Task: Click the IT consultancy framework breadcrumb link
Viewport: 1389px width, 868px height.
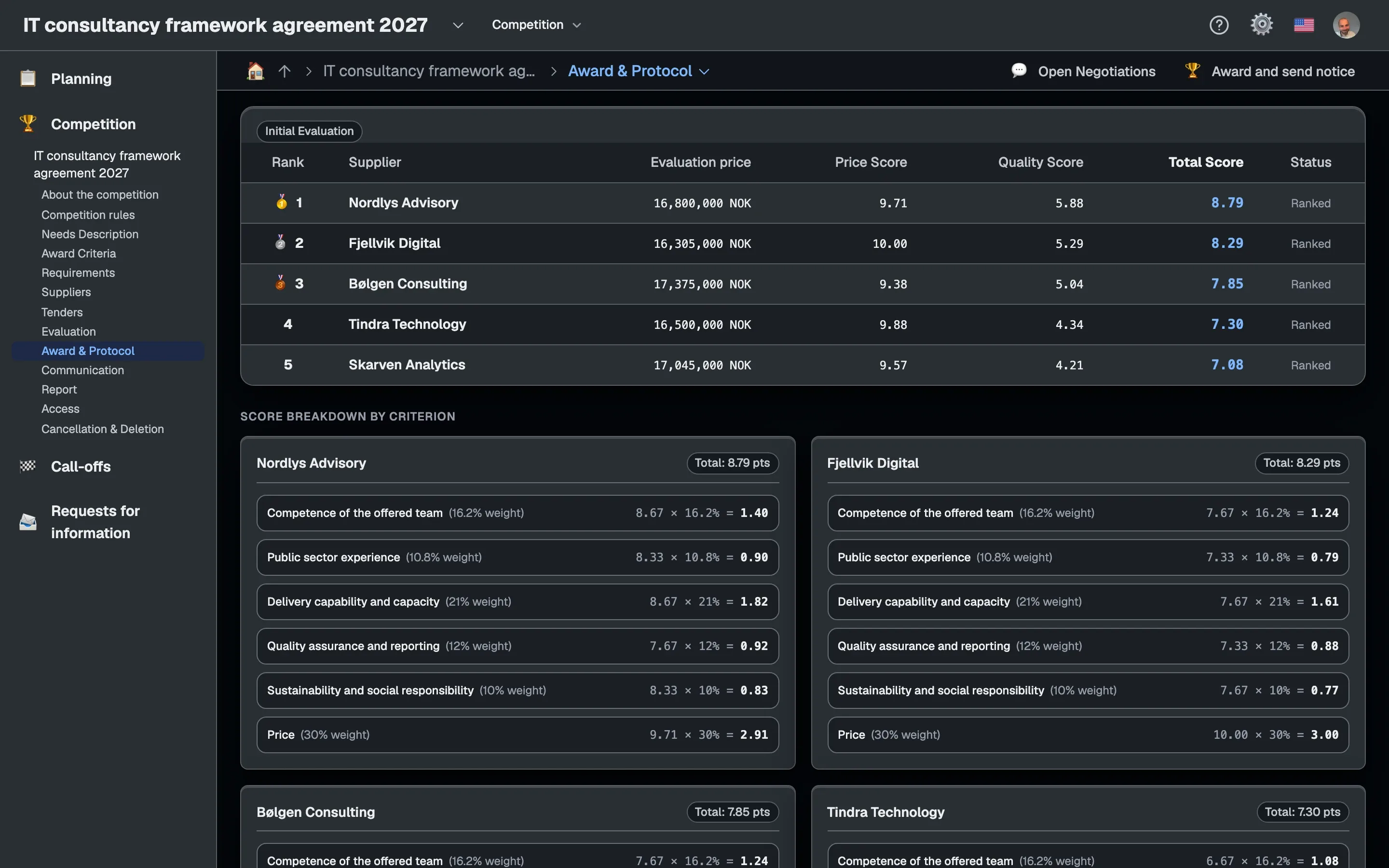Action: pos(429,71)
